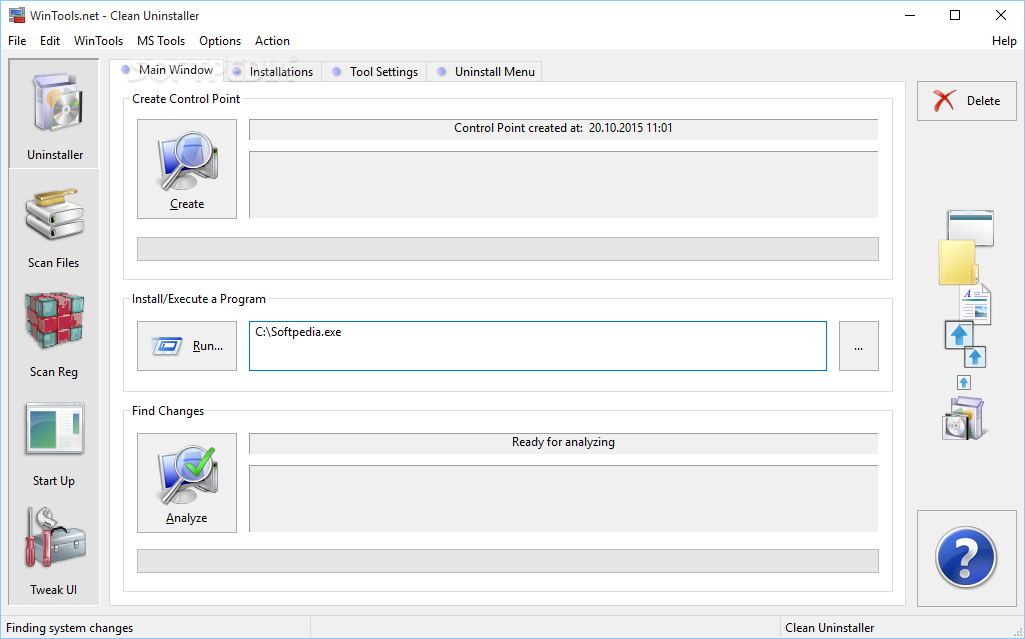The width and height of the screenshot is (1025, 639).
Task: Click the 'Control Point created at' status text
Action: pos(563,128)
